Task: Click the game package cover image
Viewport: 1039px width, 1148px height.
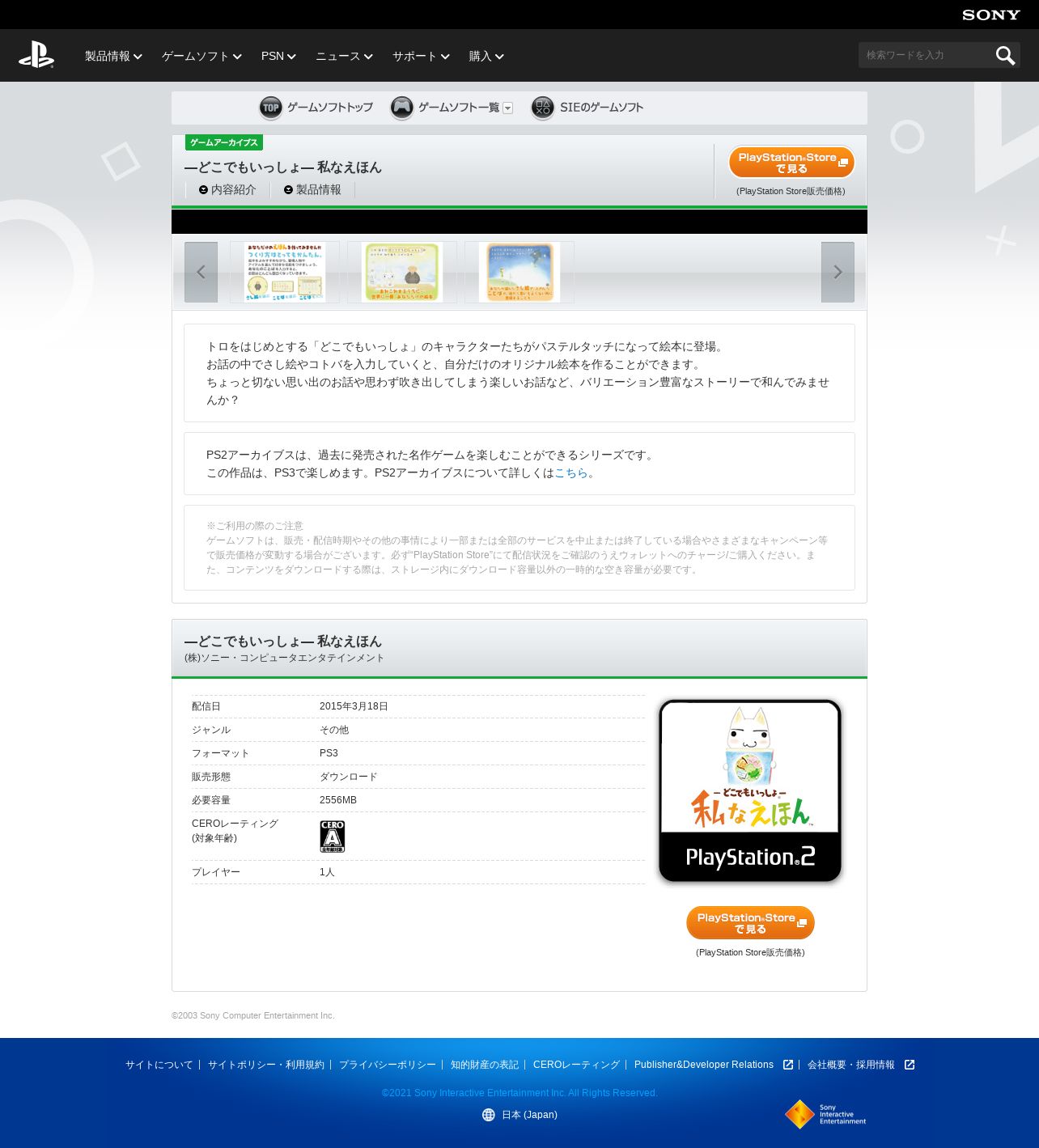Action: click(x=750, y=790)
